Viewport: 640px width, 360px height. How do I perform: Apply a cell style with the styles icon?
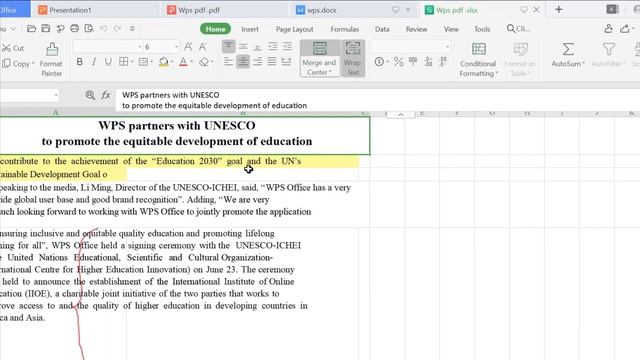[143, 62]
